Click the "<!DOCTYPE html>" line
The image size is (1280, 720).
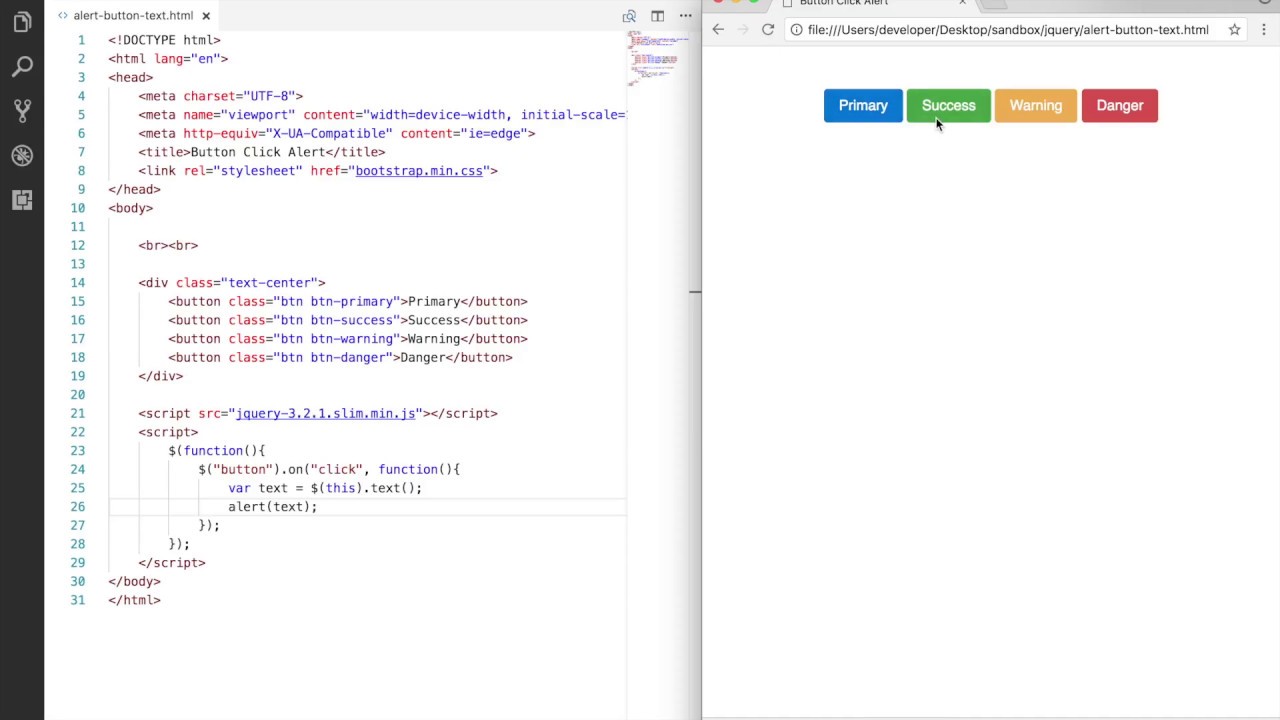[164, 40]
